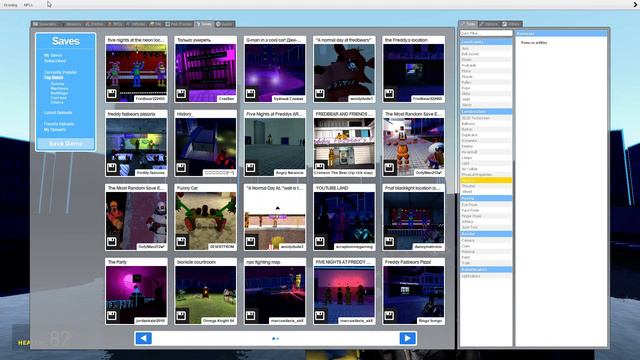This screenshot has width=640, height=360.
Task: Go to next page with right arrow
Action: (x=407, y=338)
